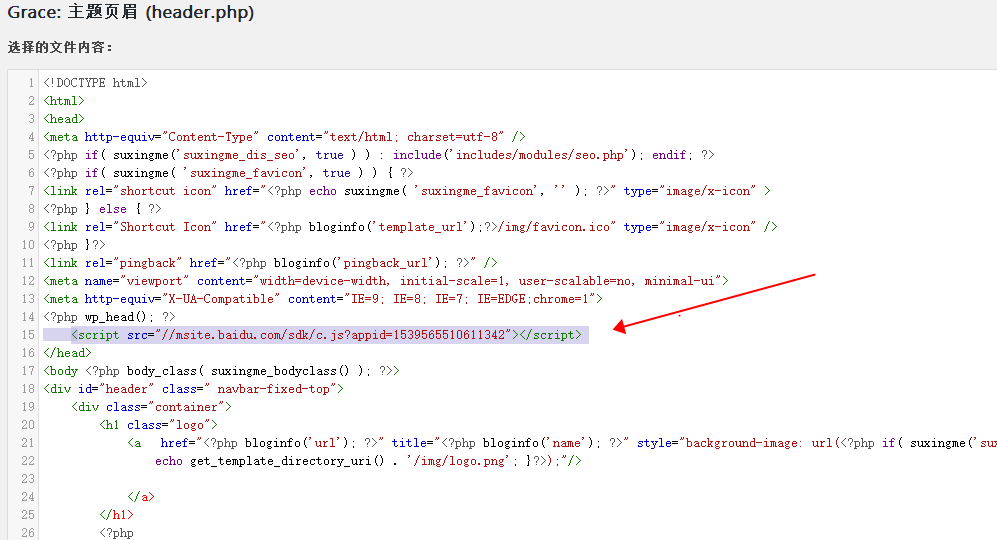Click the body_class PHP body tag line
997x540 pixels.
coord(221,371)
